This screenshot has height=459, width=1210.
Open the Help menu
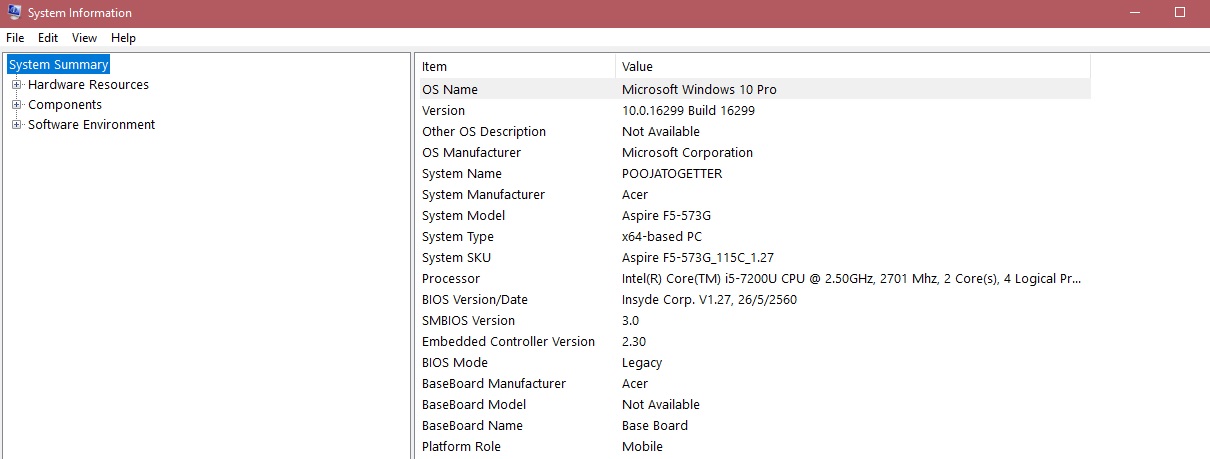click(x=123, y=38)
